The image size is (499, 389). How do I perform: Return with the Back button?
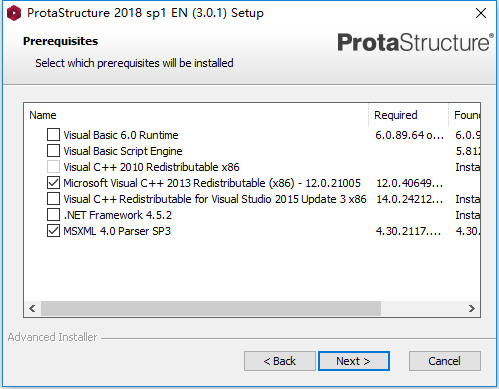coord(280,361)
